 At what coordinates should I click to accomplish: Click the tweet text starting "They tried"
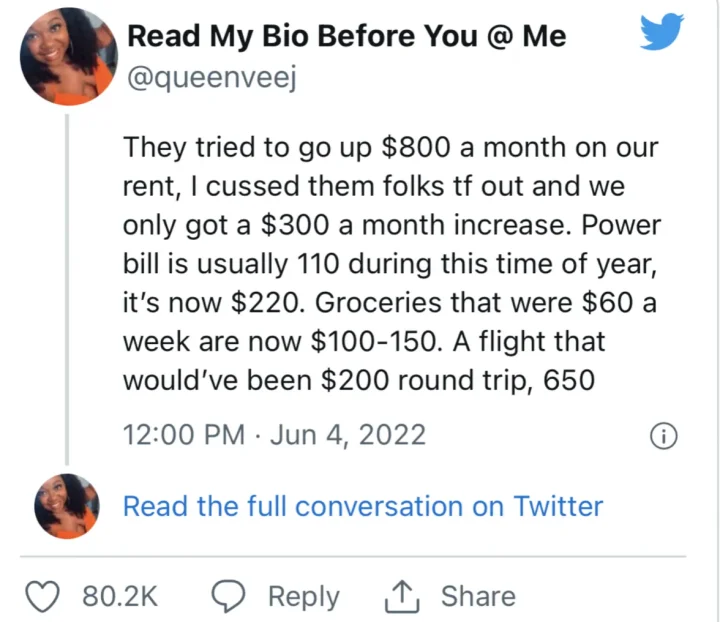pyautogui.click(x=390, y=148)
